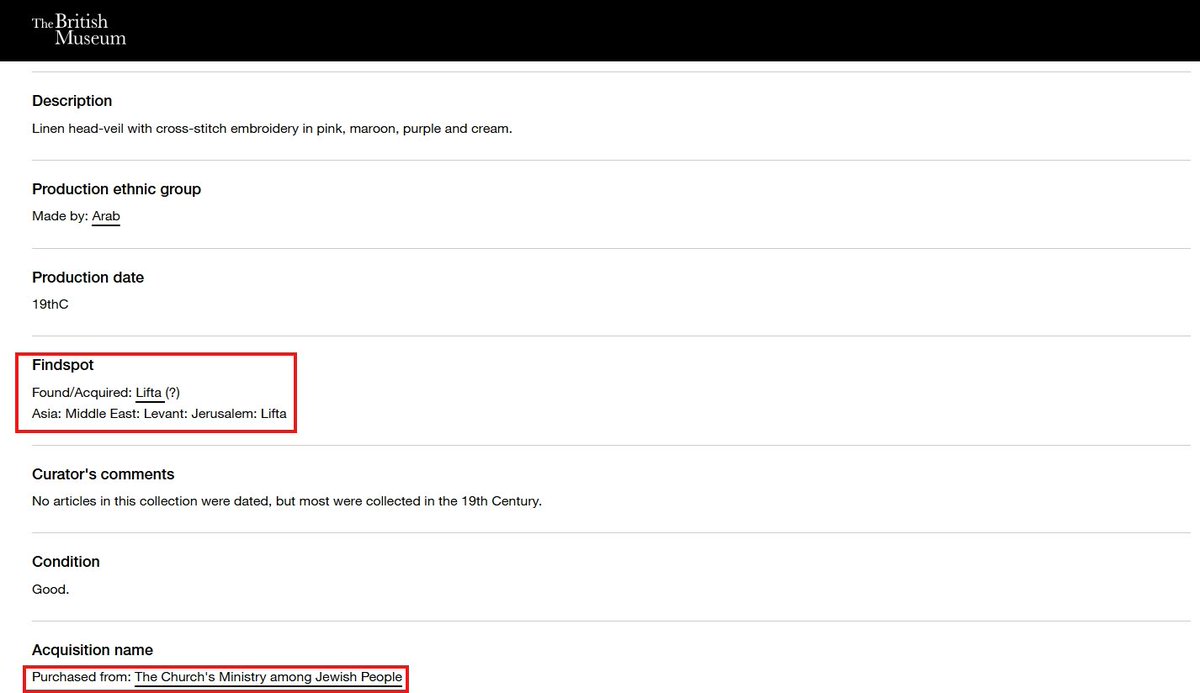This screenshot has width=1200, height=693.
Task: Select the curator's comment about undated articles
Action: [x=287, y=501]
